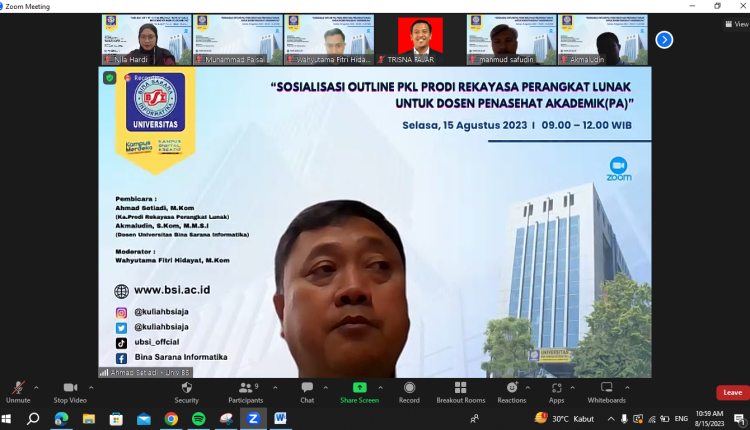Image resolution: width=750 pixels, height=430 pixels.
Task: Open Reactions menu
Action: [x=512, y=392]
